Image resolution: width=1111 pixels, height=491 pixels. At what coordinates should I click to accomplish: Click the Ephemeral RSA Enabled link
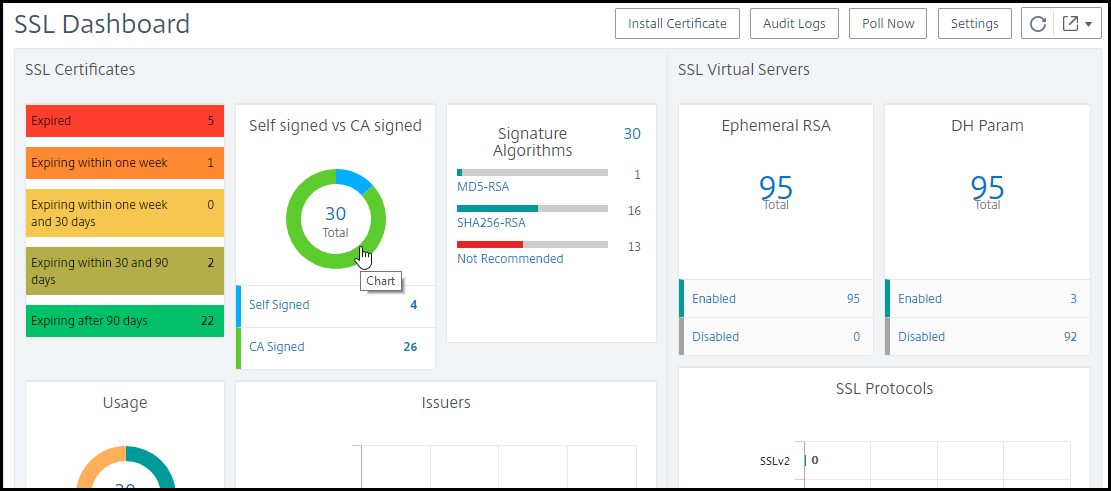(x=714, y=298)
